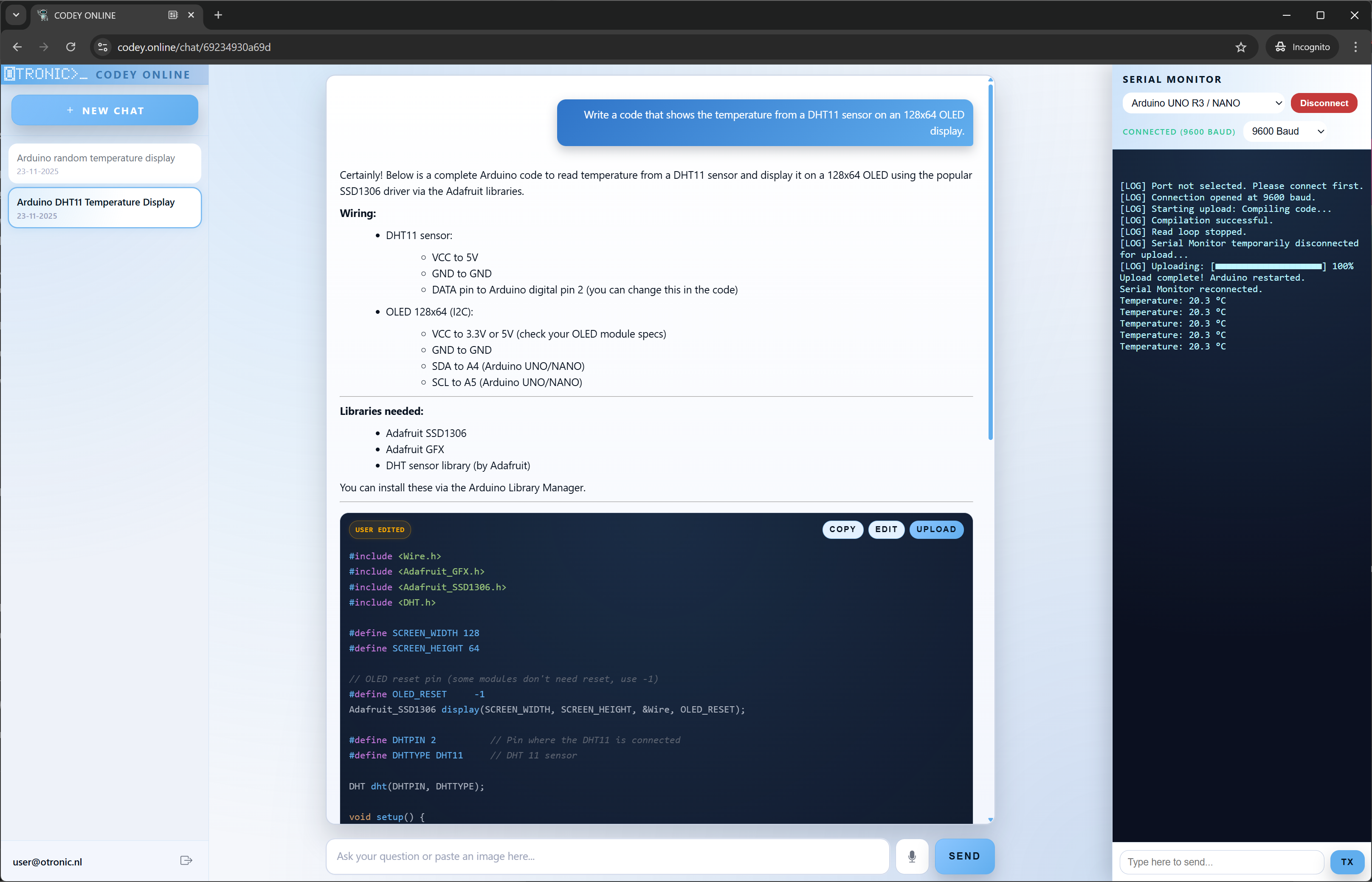The image size is (1372, 882).
Task: Click the site information icon in the address bar
Action: click(x=102, y=47)
